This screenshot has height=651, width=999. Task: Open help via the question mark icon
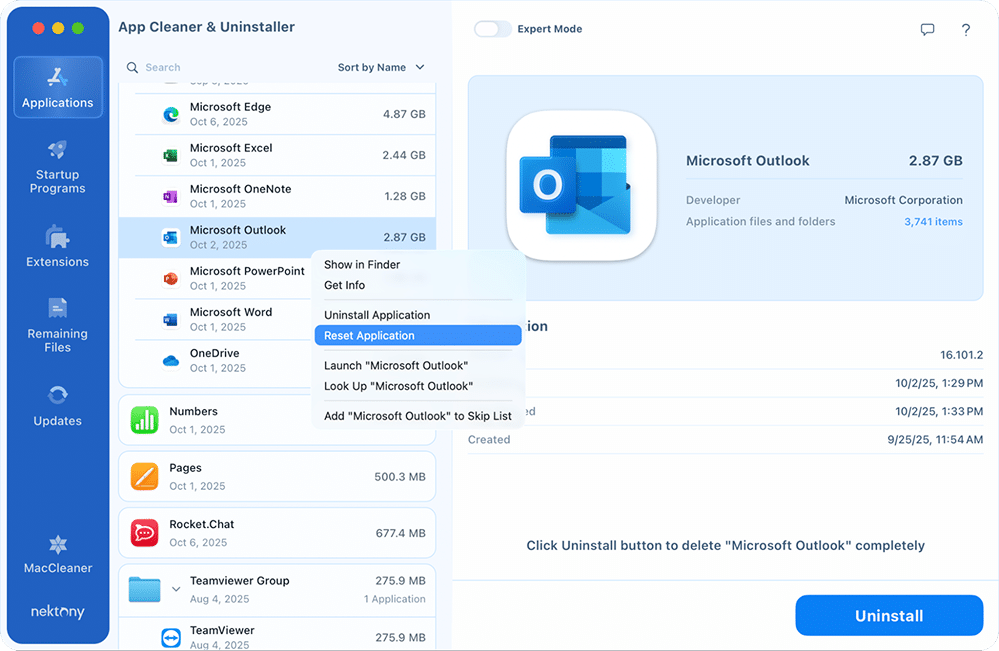tap(965, 30)
